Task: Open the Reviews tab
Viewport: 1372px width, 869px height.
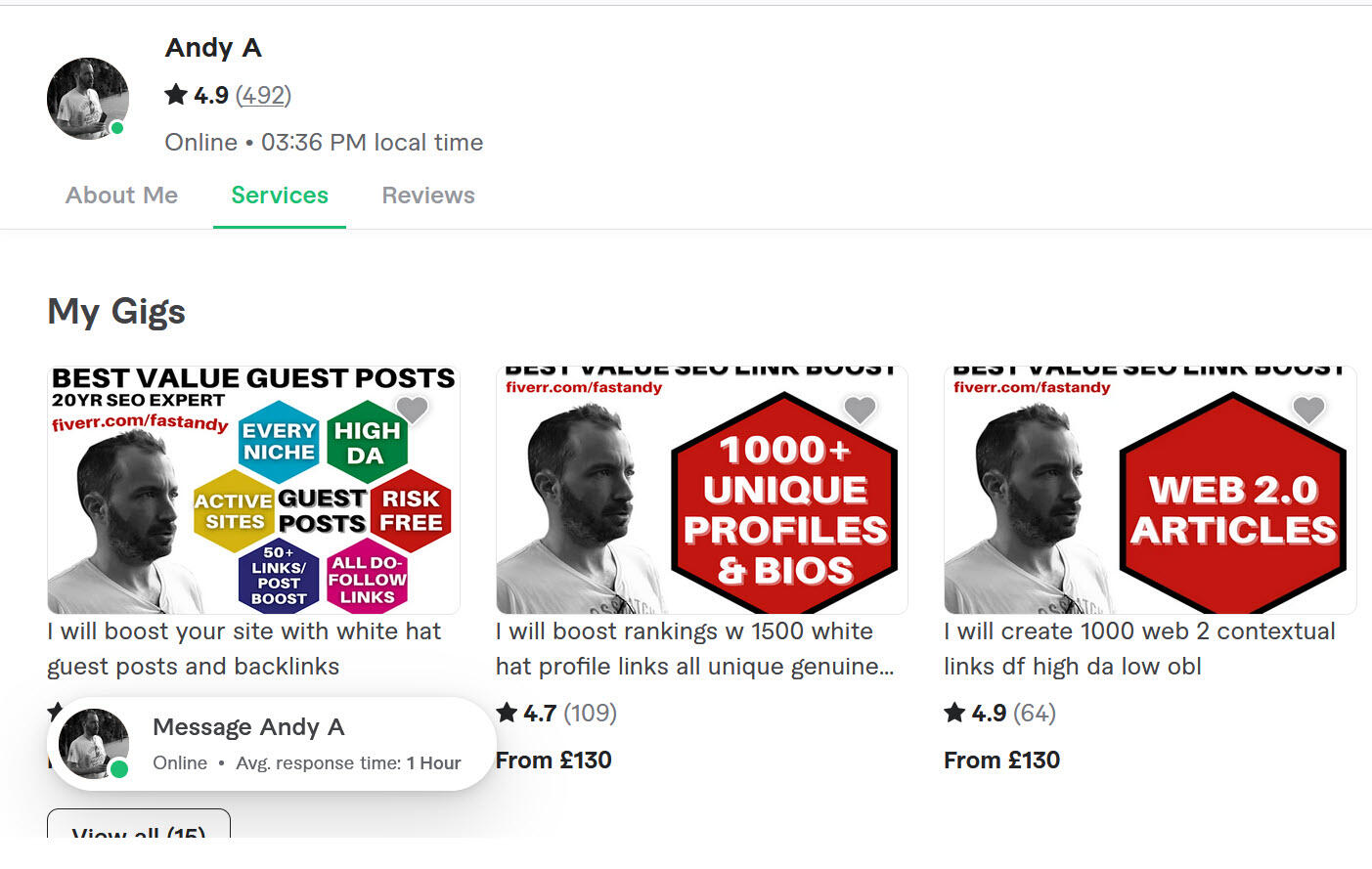Action: point(428,196)
